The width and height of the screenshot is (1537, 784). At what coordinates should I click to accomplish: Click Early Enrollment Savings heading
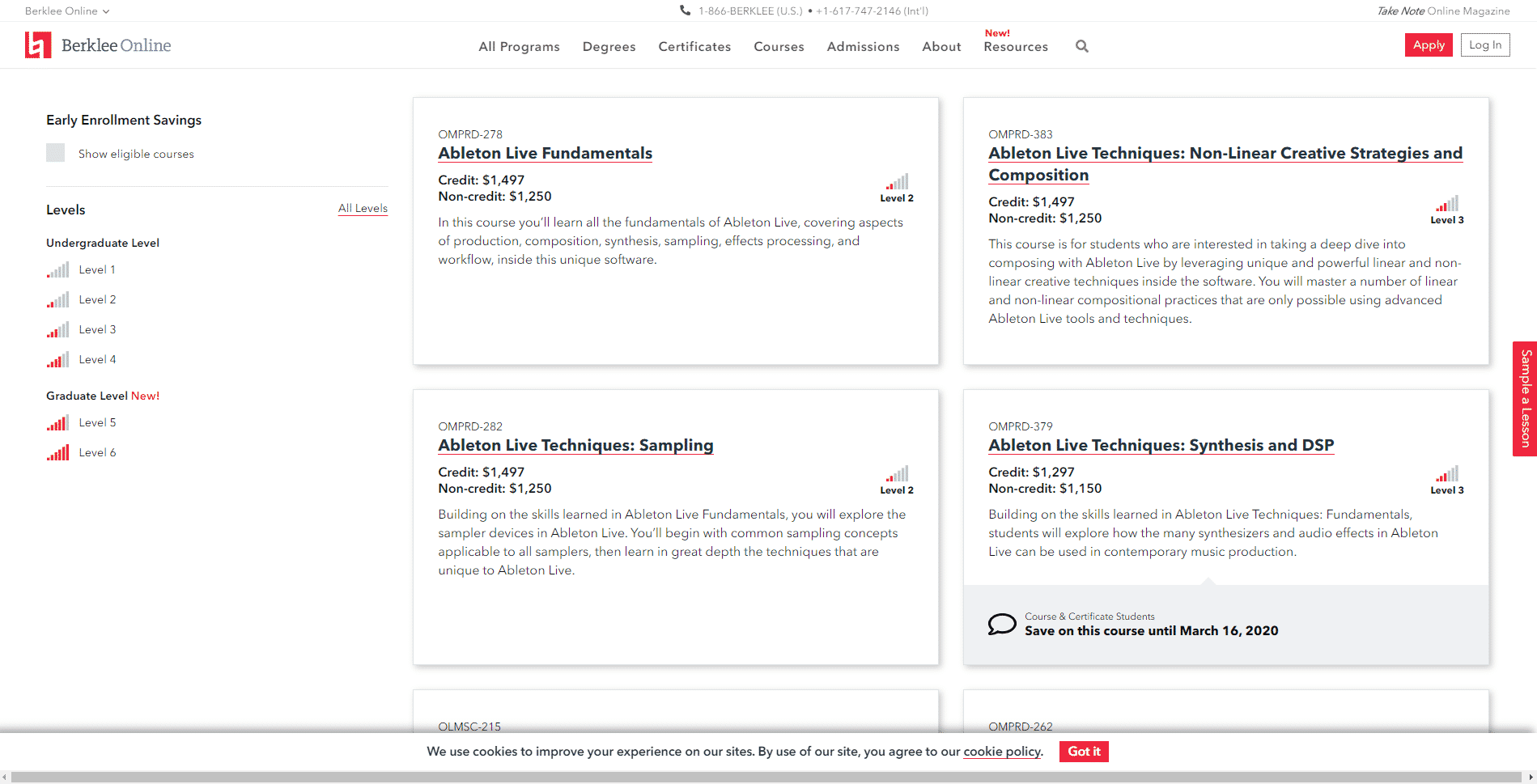[124, 120]
